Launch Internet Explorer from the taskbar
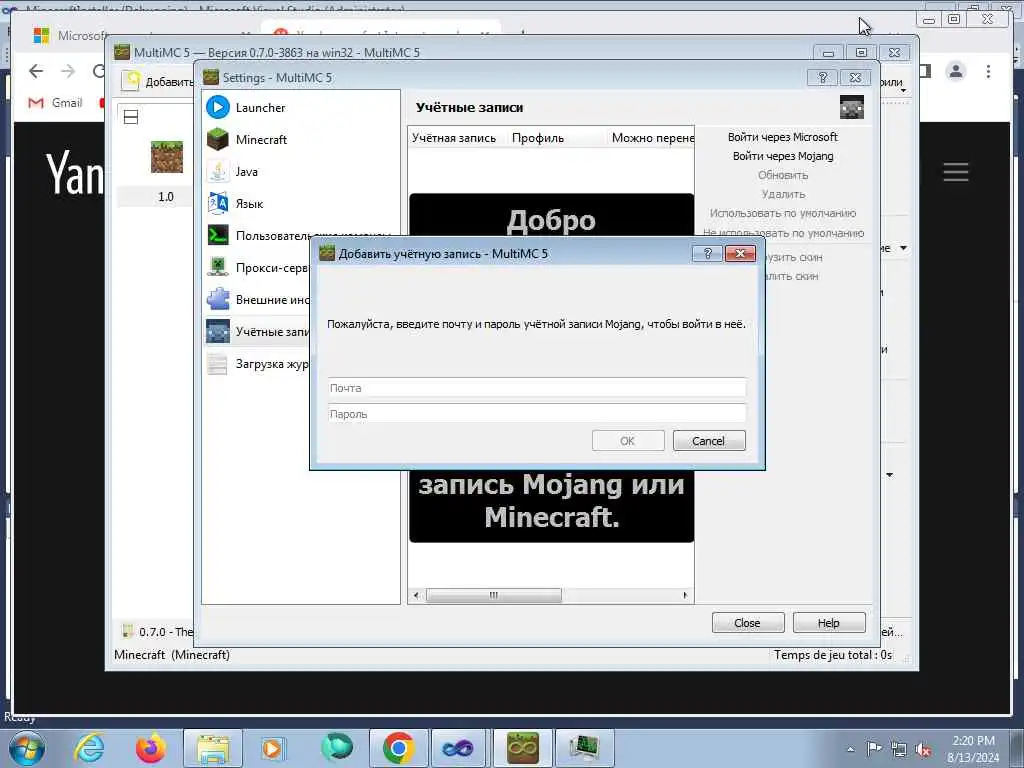Viewport: 1024px width, 768px height. (88, 748)
